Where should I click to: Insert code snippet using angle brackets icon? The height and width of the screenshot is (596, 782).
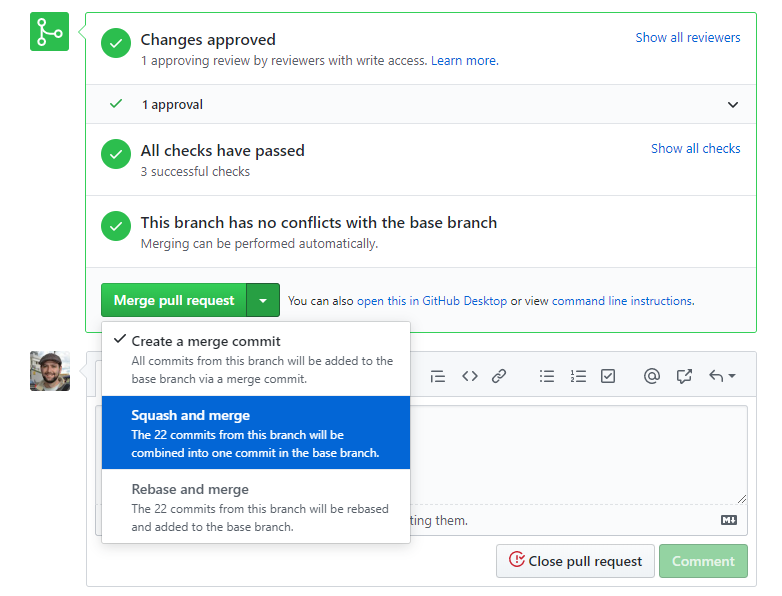pyautogui.click(x=470, y=376)
